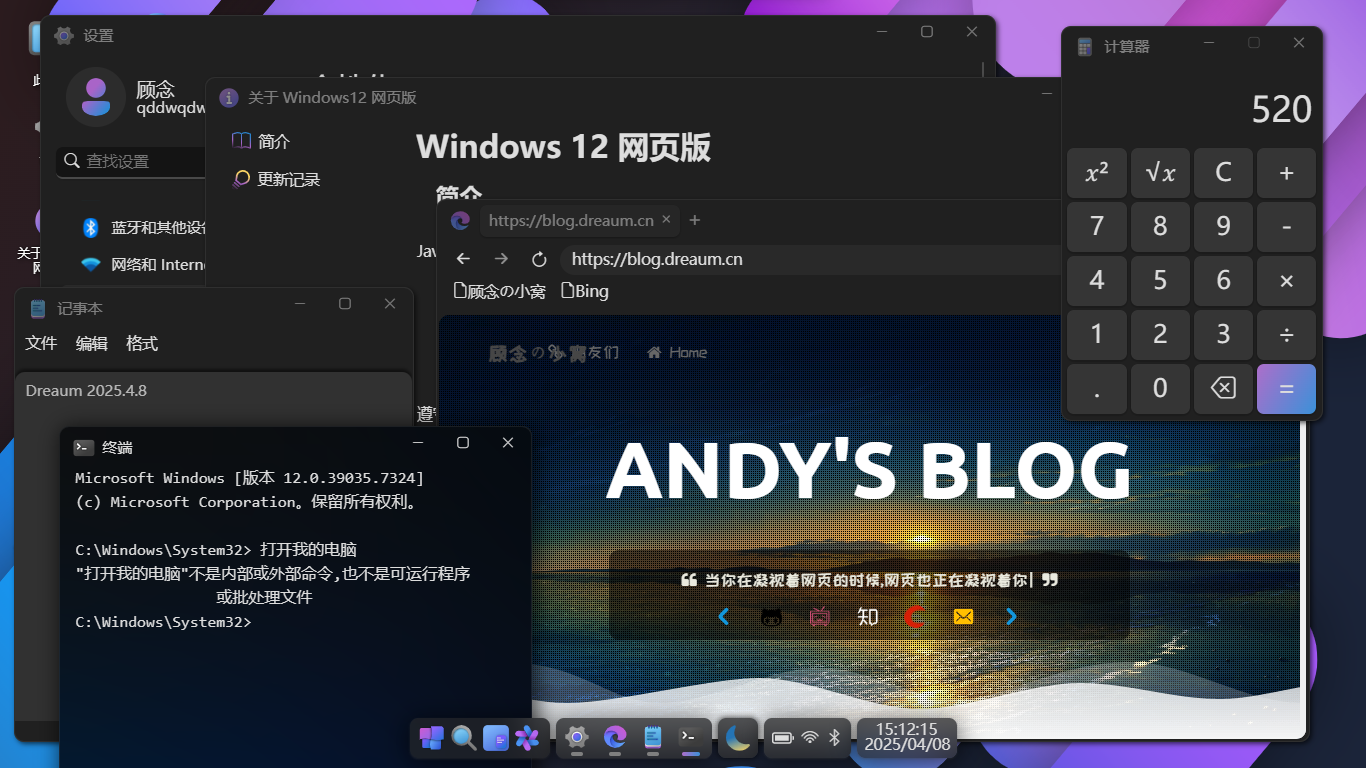Open the Zhihu link icon on the blog
The width and height of the screenshot is (1366, 768).
[867, 617]
